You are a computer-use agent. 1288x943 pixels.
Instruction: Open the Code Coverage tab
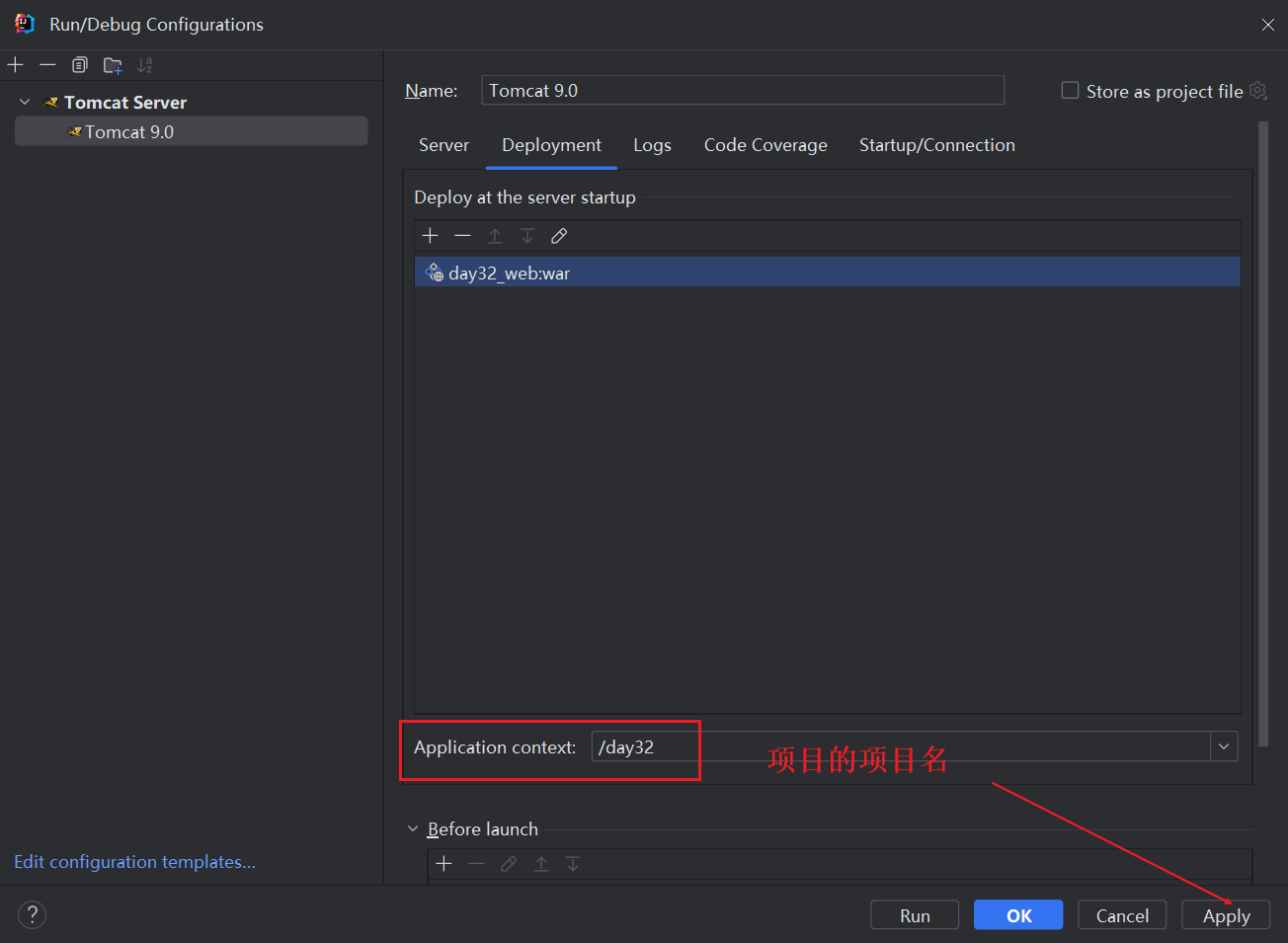tap(765, 145)
